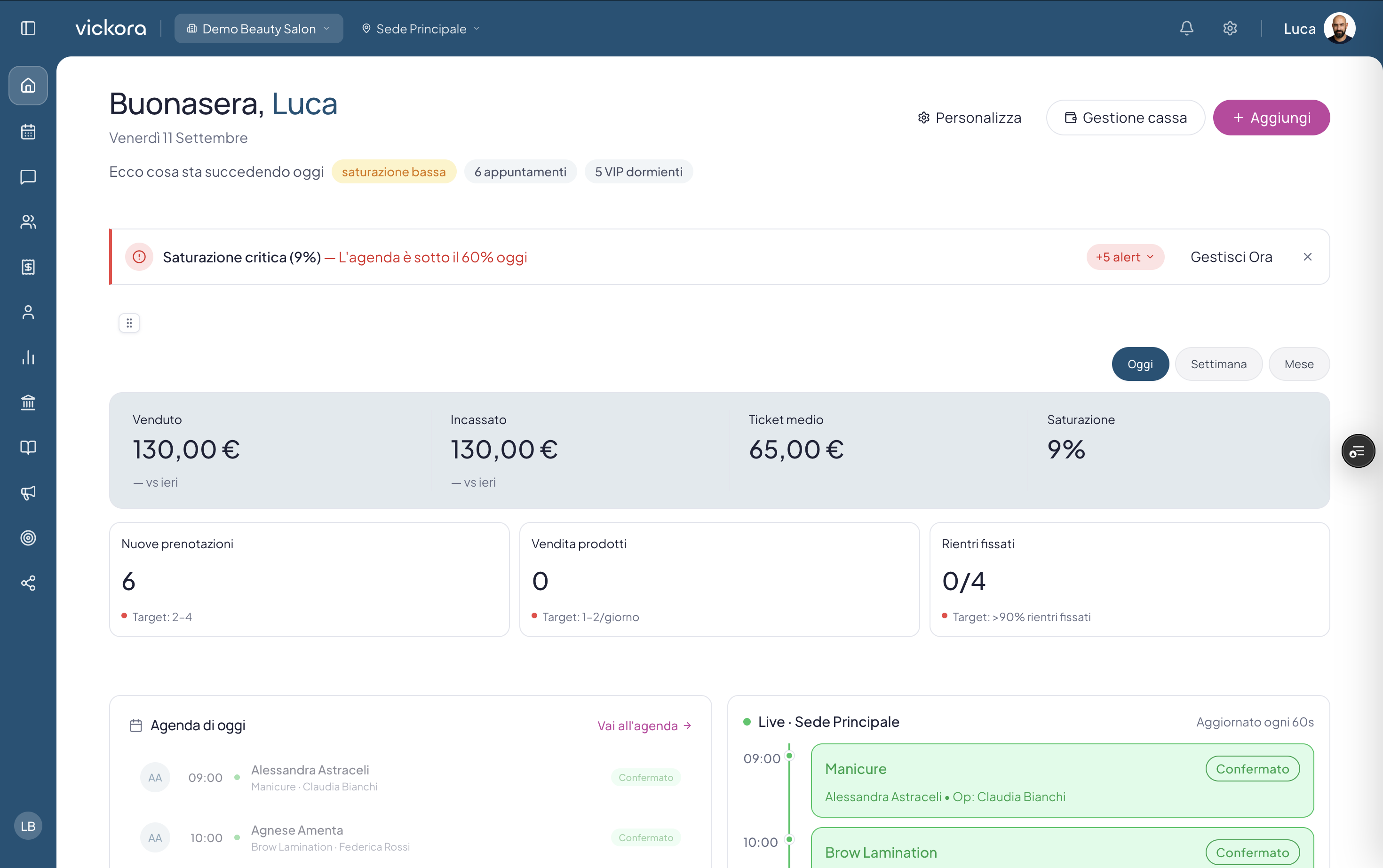Select the Oggi period tab

coord(1140,364)
